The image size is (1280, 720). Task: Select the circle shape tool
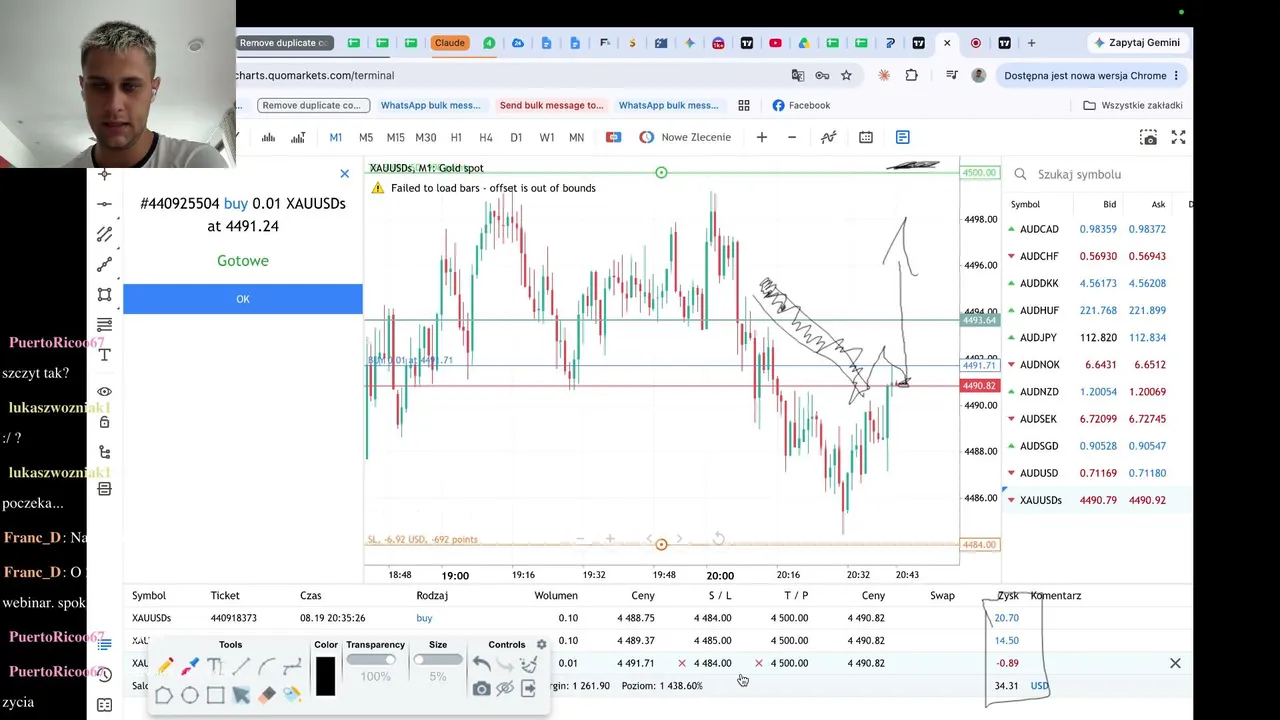coord(190,694)
